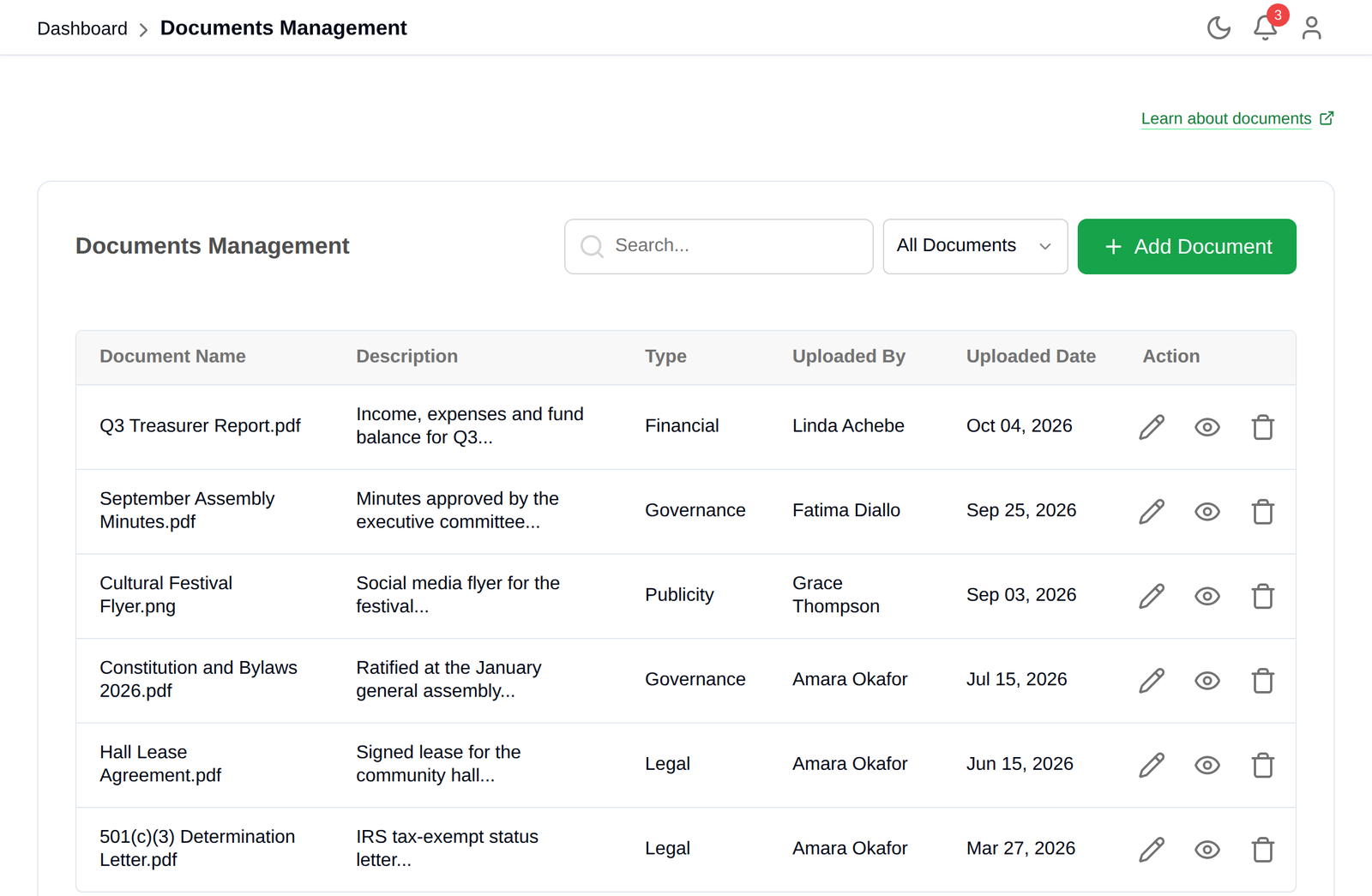Select the Description column header
The image size is (1372, 896).
pos(406,357)
